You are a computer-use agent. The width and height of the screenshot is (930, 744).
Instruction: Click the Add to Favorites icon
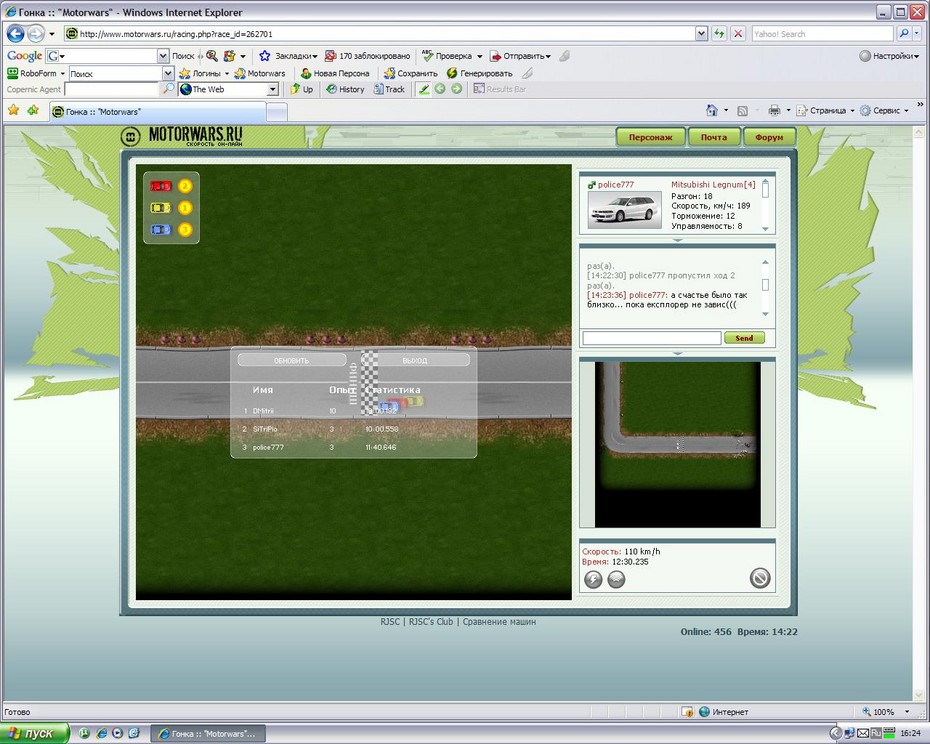pos(33,110)
